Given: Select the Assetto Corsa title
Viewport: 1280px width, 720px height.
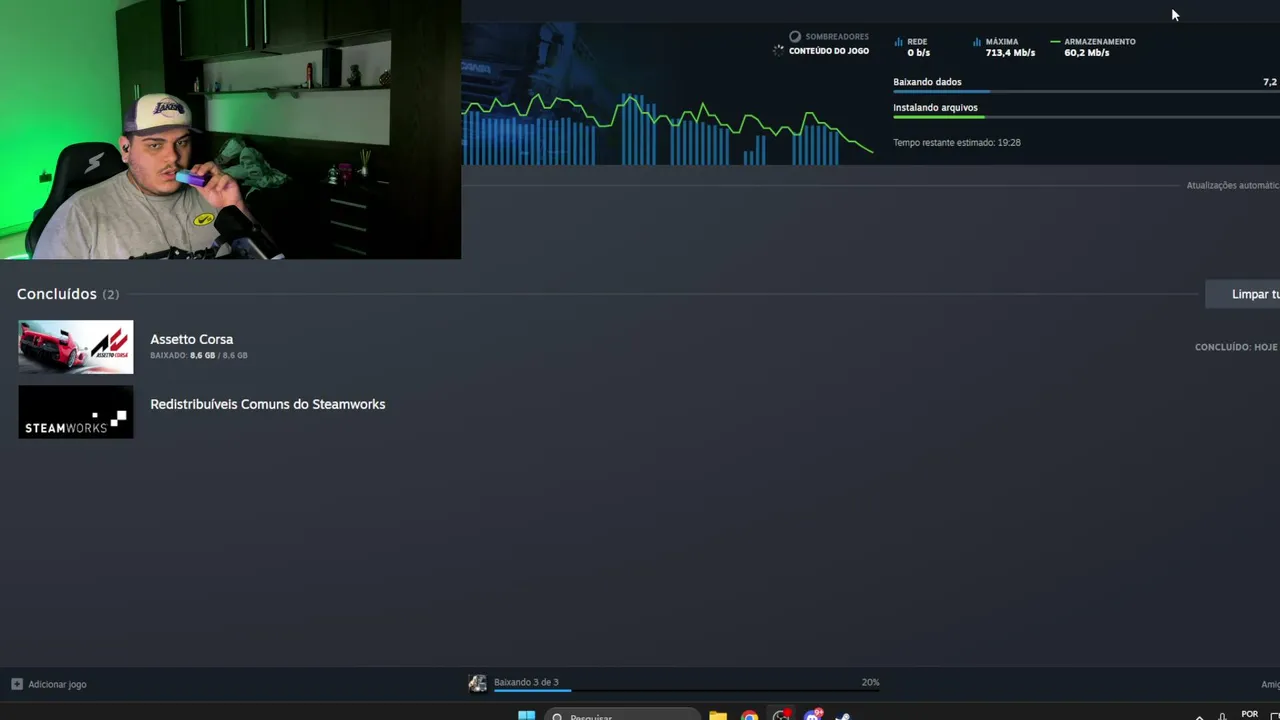Looking at the screenshot, I should coord(191,339).
